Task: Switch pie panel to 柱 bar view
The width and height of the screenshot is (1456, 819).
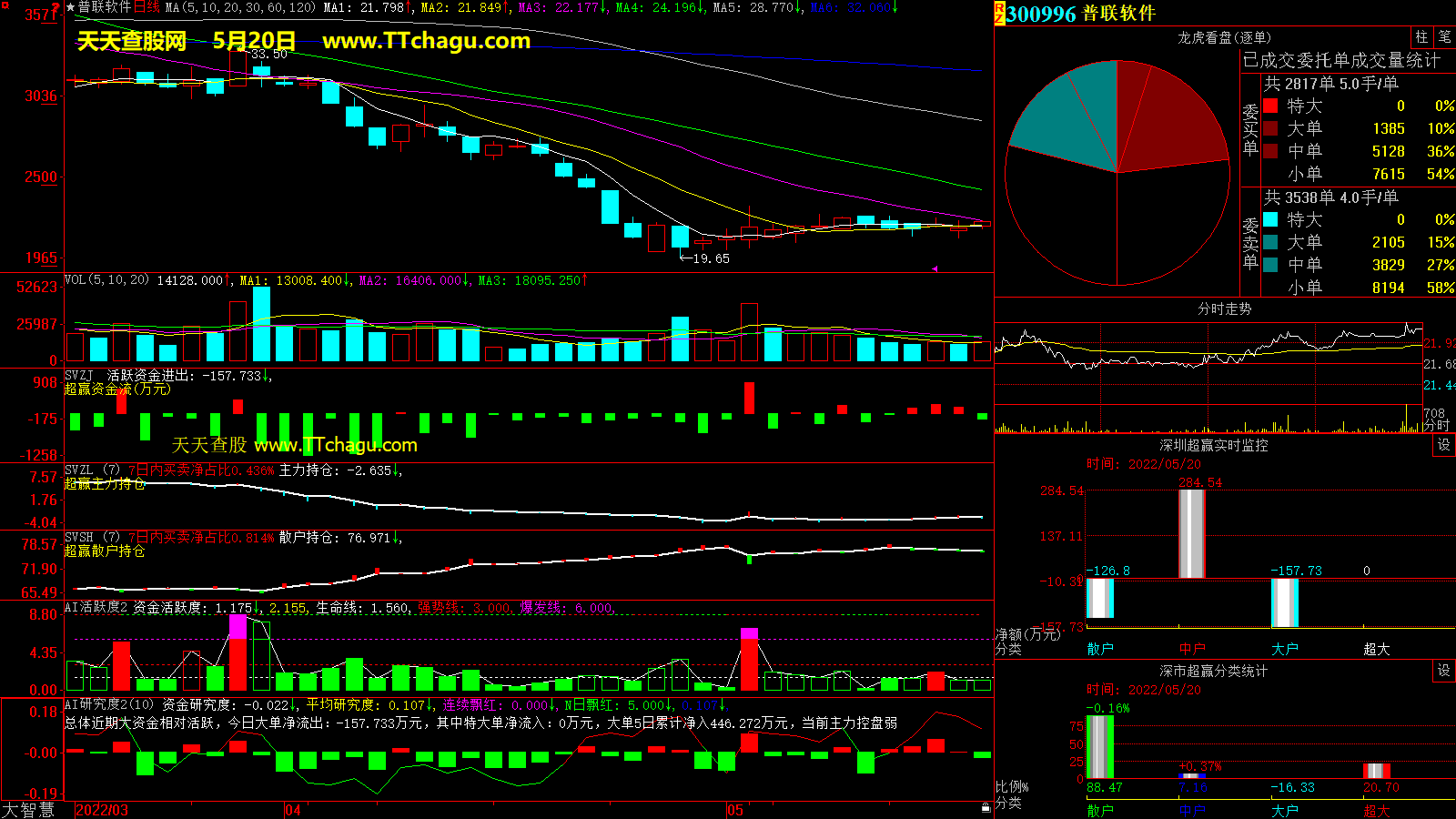Action: [x=1421, y=37]
